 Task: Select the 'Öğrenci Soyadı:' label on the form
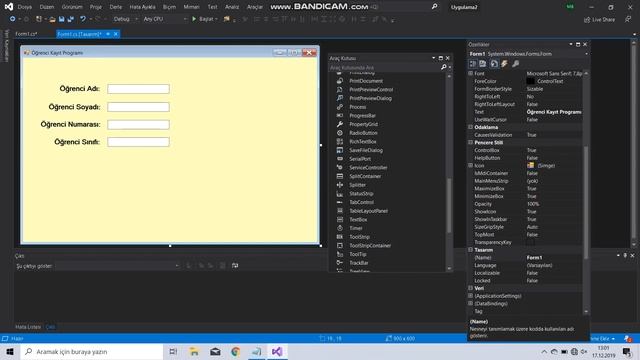point(74,107)
